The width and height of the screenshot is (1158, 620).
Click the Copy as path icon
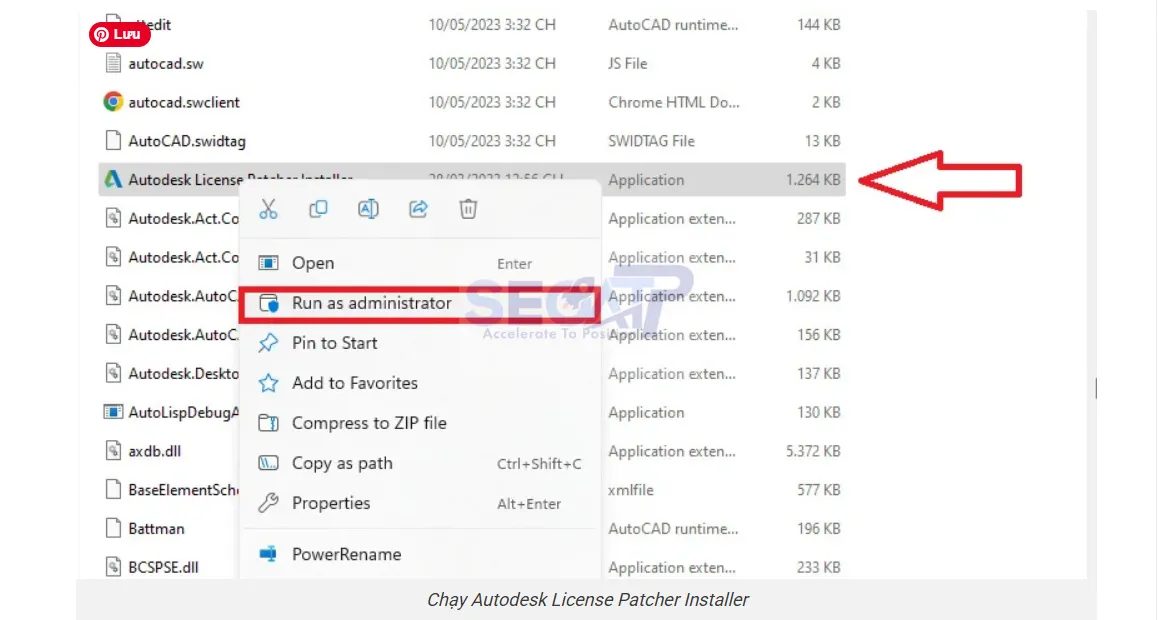tap(268, 464)
